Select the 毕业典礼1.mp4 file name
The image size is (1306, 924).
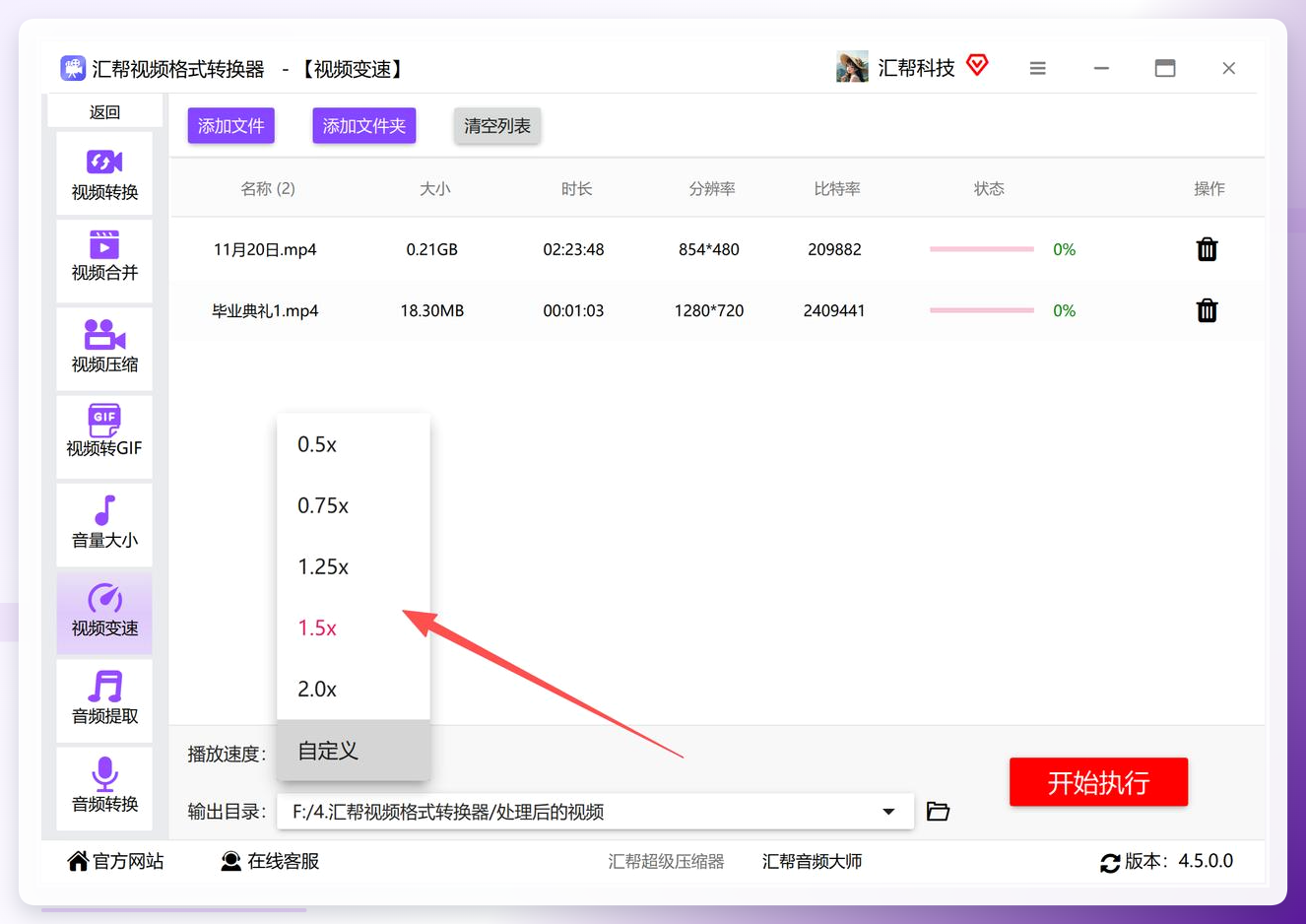click(265, 310)
